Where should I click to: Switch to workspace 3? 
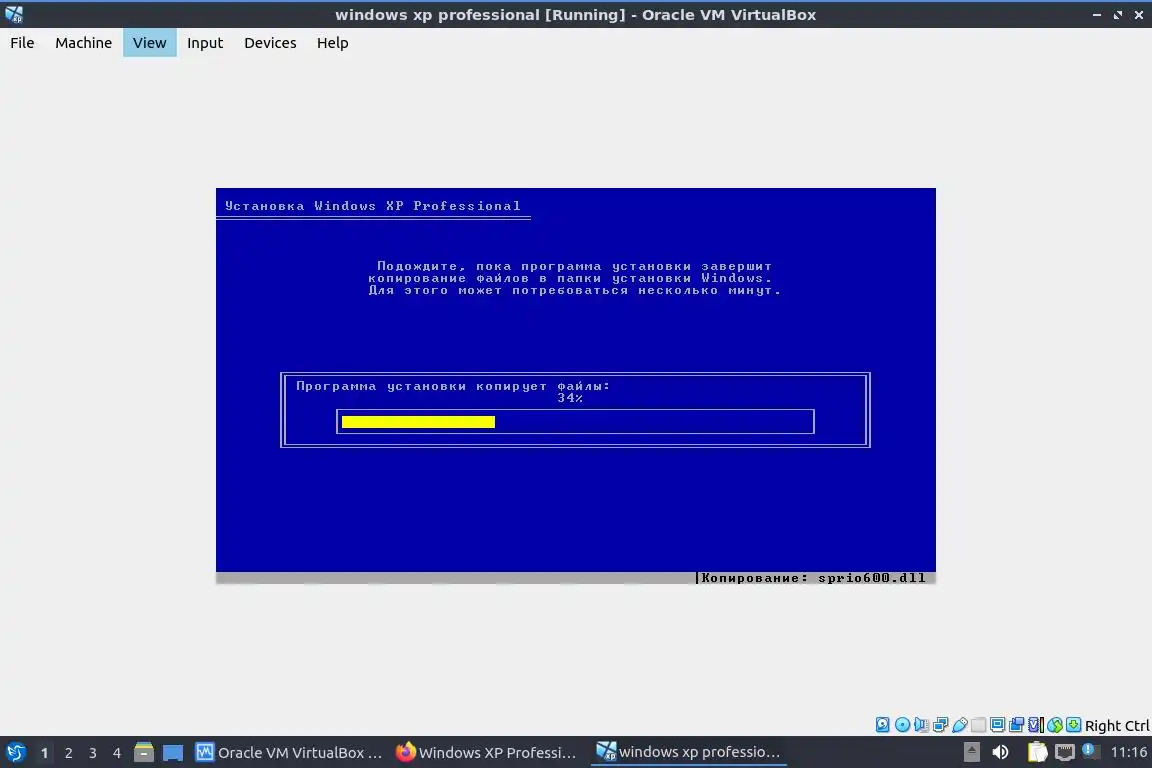93,753
